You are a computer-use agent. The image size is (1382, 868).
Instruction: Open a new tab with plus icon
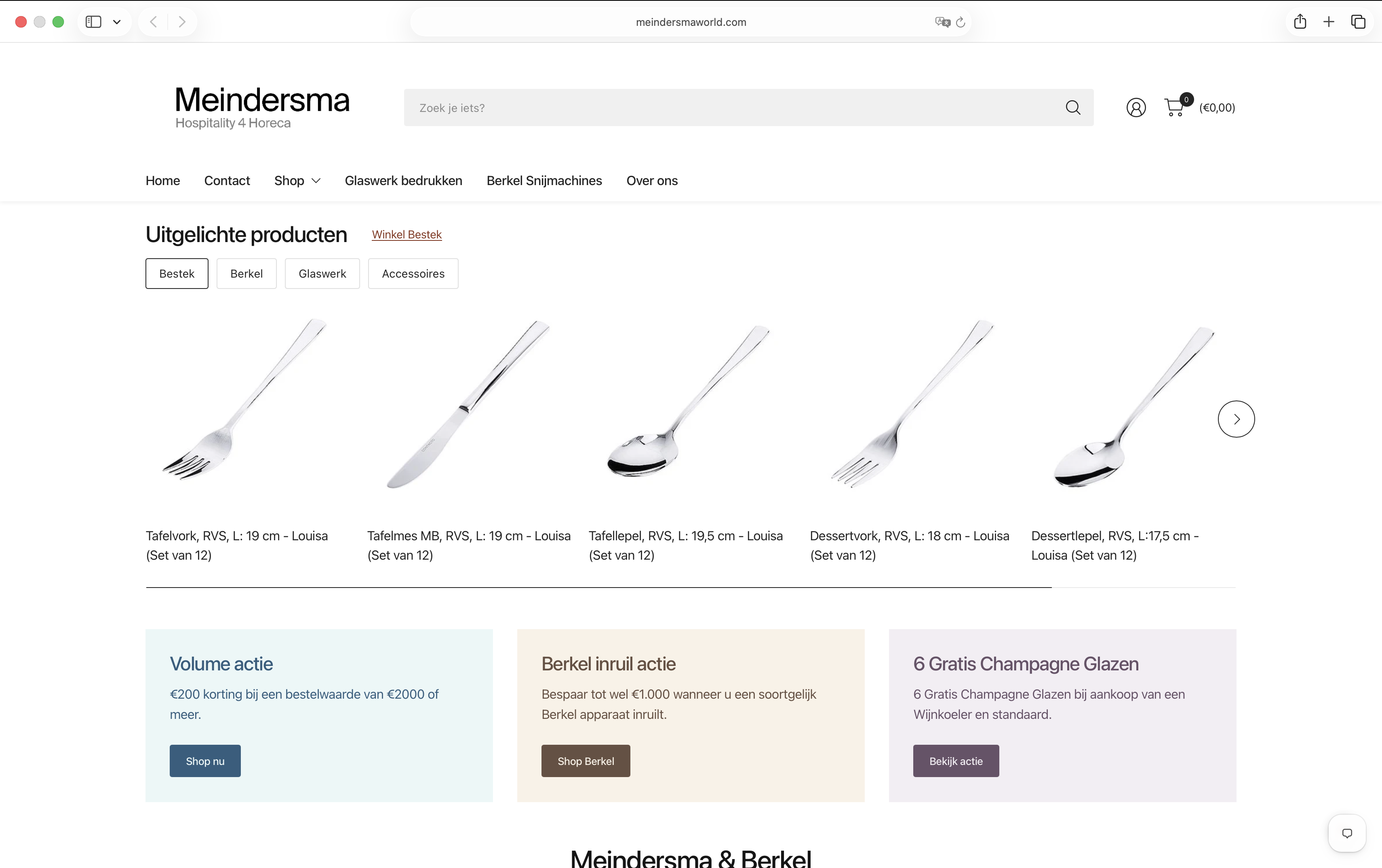(x=1329, y=22)
